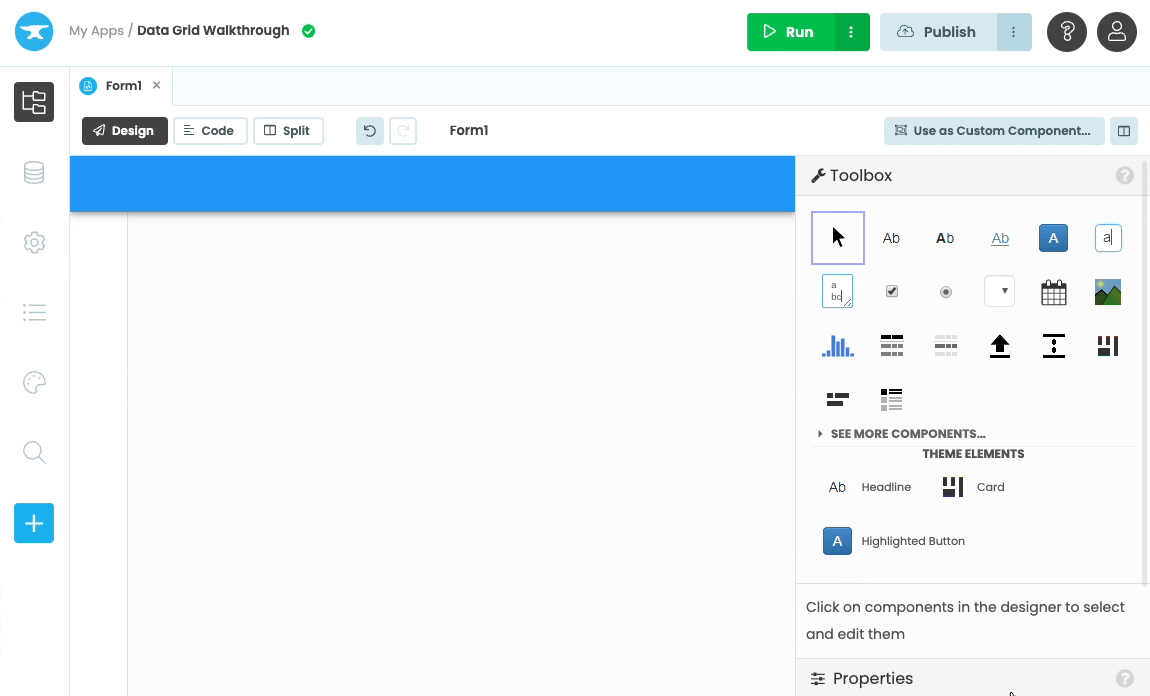Click Use as Custom Component button
This screenshot has width=1150, height=696.
[x=994, y=131]
